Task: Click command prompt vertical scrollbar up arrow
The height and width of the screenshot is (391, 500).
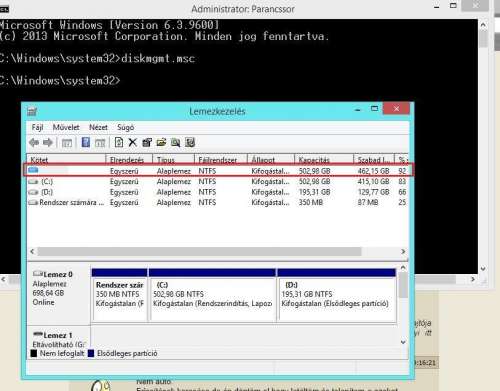Action: pos(483,25)
